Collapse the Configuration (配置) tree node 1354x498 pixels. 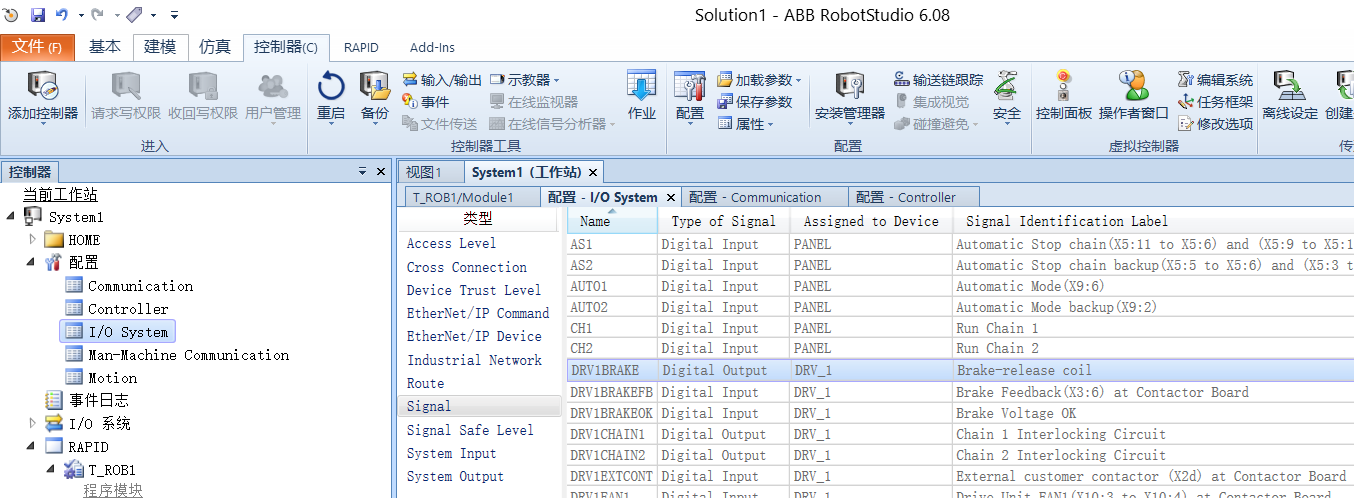pyautogui.click(x=33, y=262)
